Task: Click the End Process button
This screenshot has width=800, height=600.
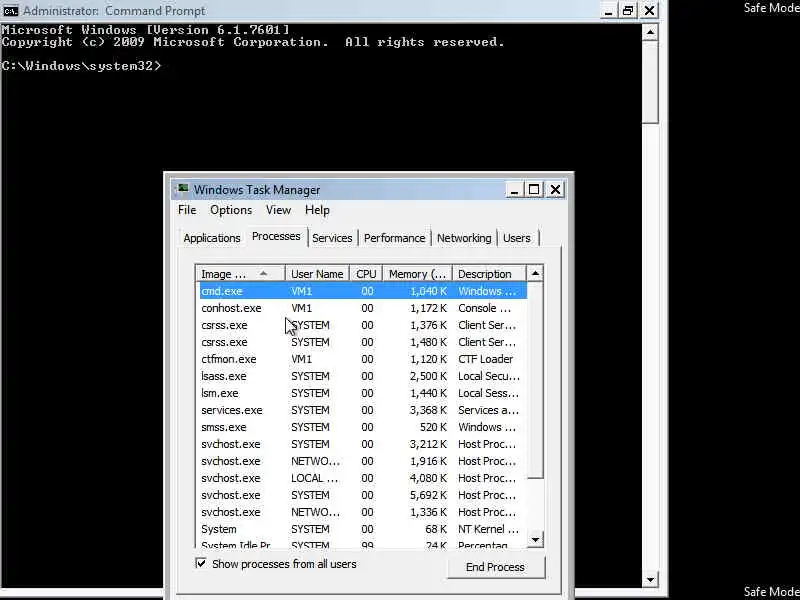Action: [495, 567]
